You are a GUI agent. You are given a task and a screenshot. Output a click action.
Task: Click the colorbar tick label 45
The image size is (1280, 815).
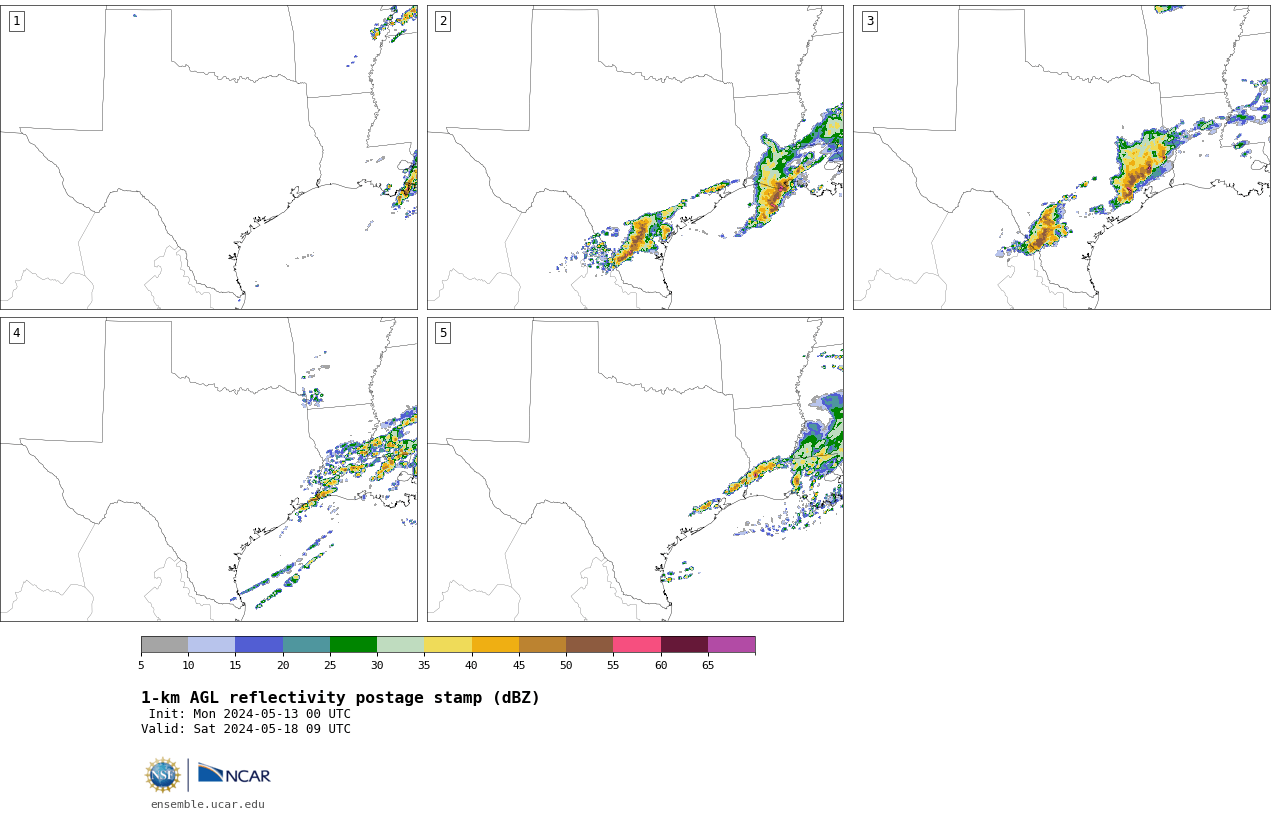click(x=519, y=665)
